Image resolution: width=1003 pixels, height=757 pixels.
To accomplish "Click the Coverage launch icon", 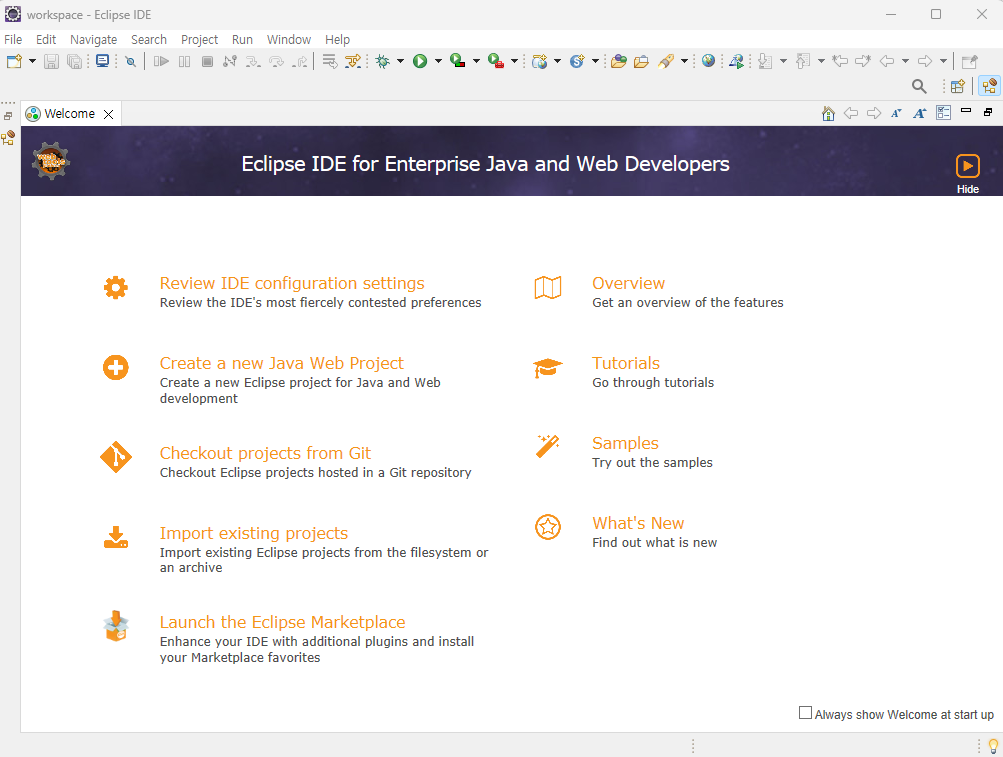I will [457, 61].
